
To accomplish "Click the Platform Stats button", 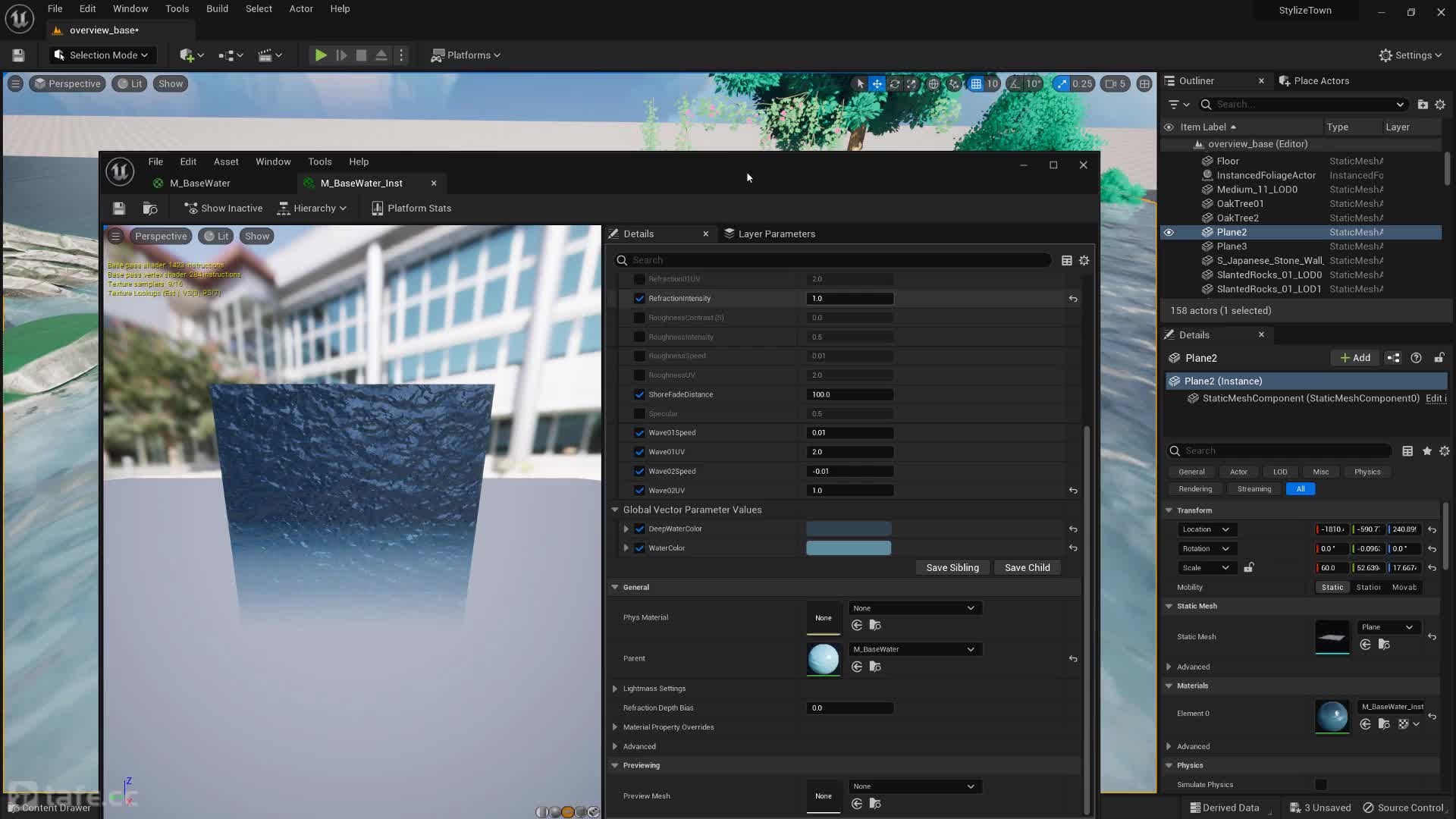I will tap(411, 209).
